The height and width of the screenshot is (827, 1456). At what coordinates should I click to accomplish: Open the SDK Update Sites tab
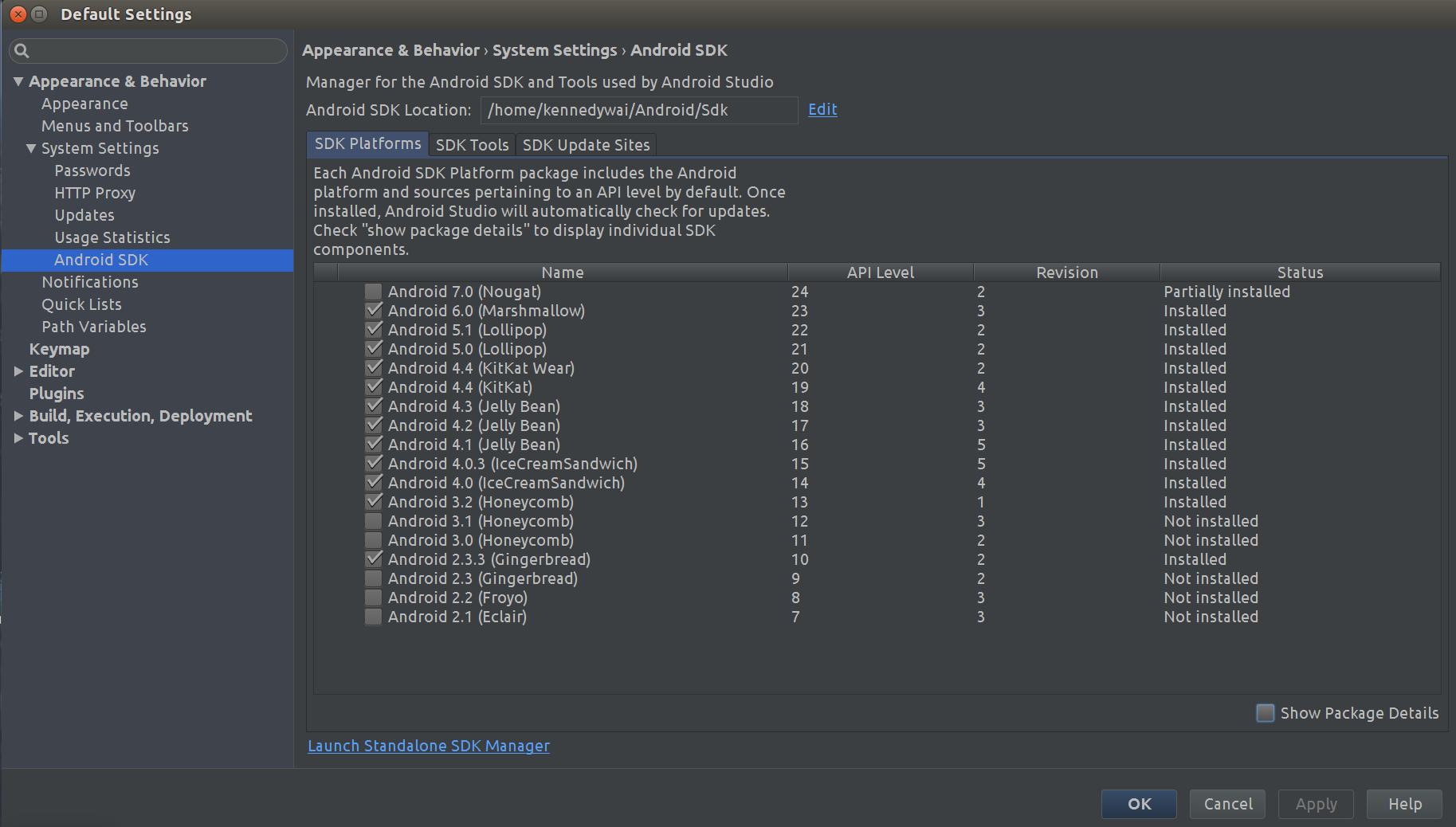pos(586,145)
